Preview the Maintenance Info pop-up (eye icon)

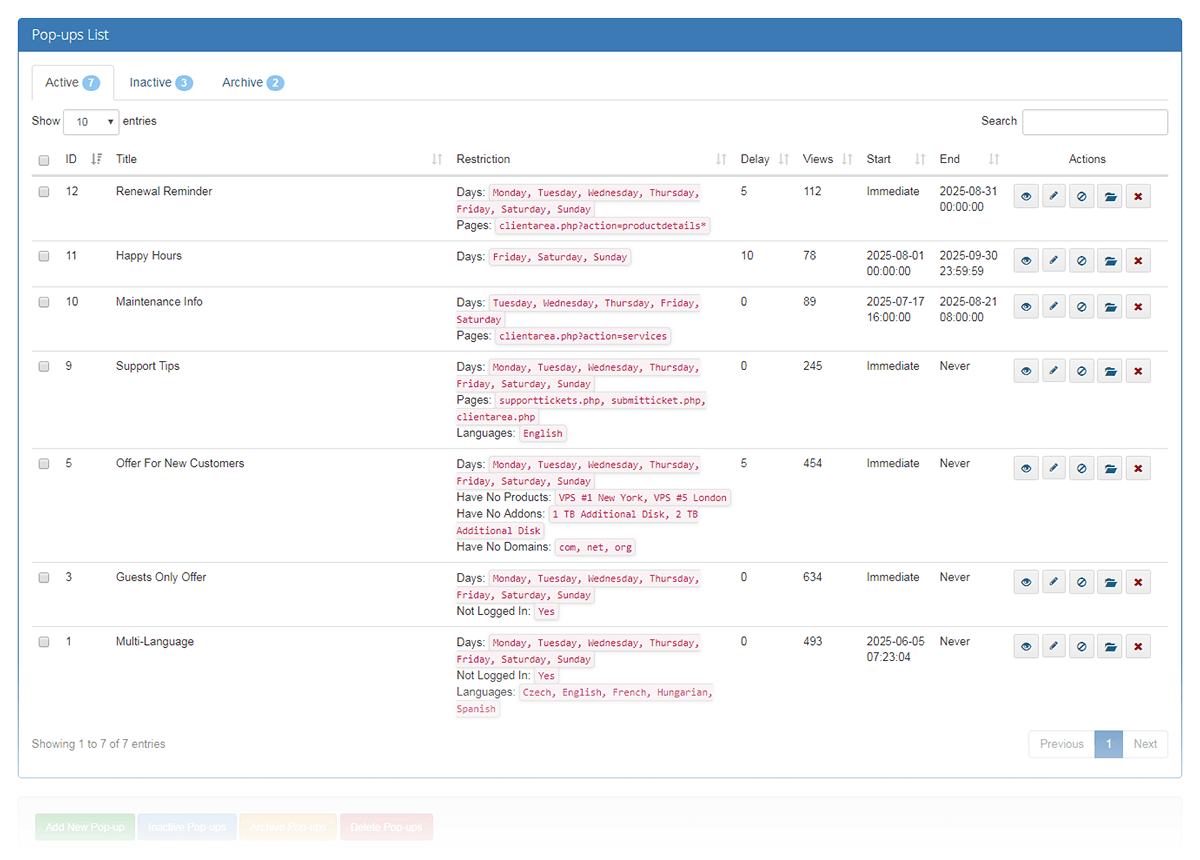[1026, 307]
